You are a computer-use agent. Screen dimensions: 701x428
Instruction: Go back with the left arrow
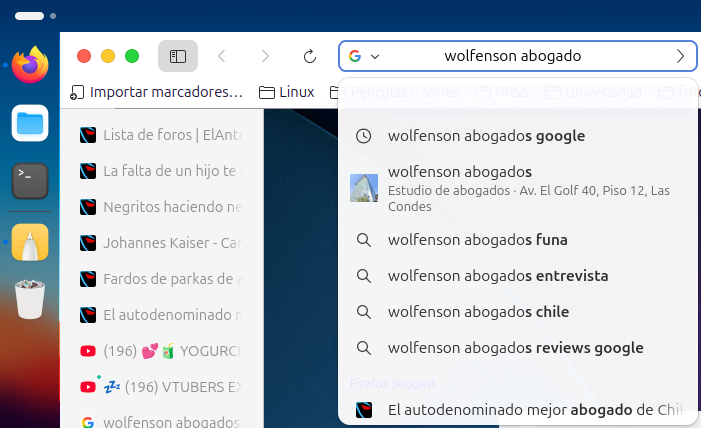coord(221,56)
